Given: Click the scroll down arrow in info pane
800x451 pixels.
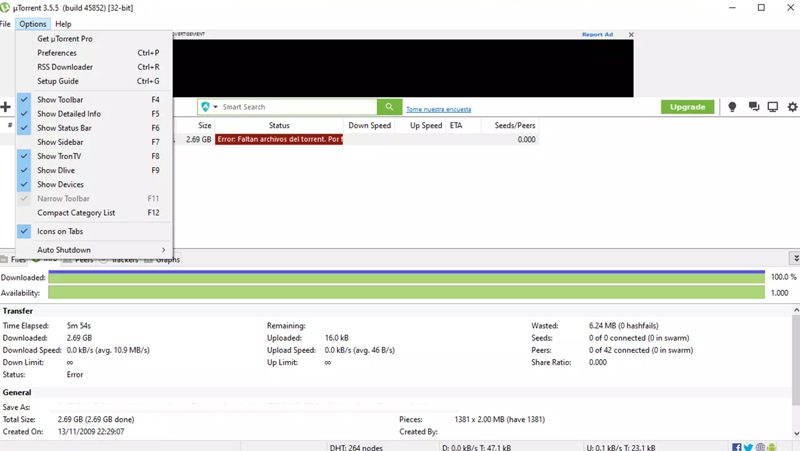Looking at the screenshot, I should pyautogui.click(x=796, y=434).
